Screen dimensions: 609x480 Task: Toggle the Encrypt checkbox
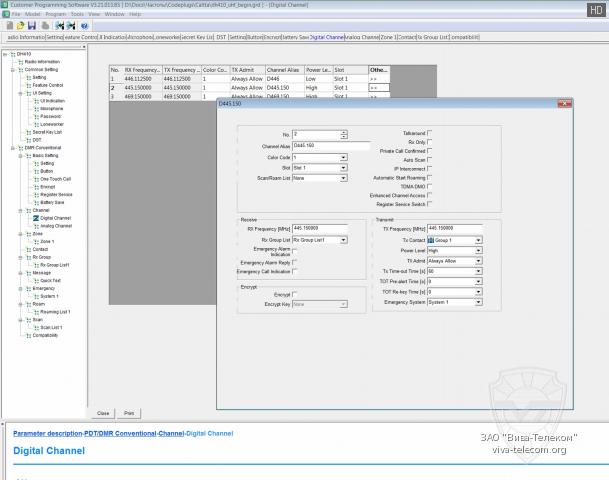[295, 294]
